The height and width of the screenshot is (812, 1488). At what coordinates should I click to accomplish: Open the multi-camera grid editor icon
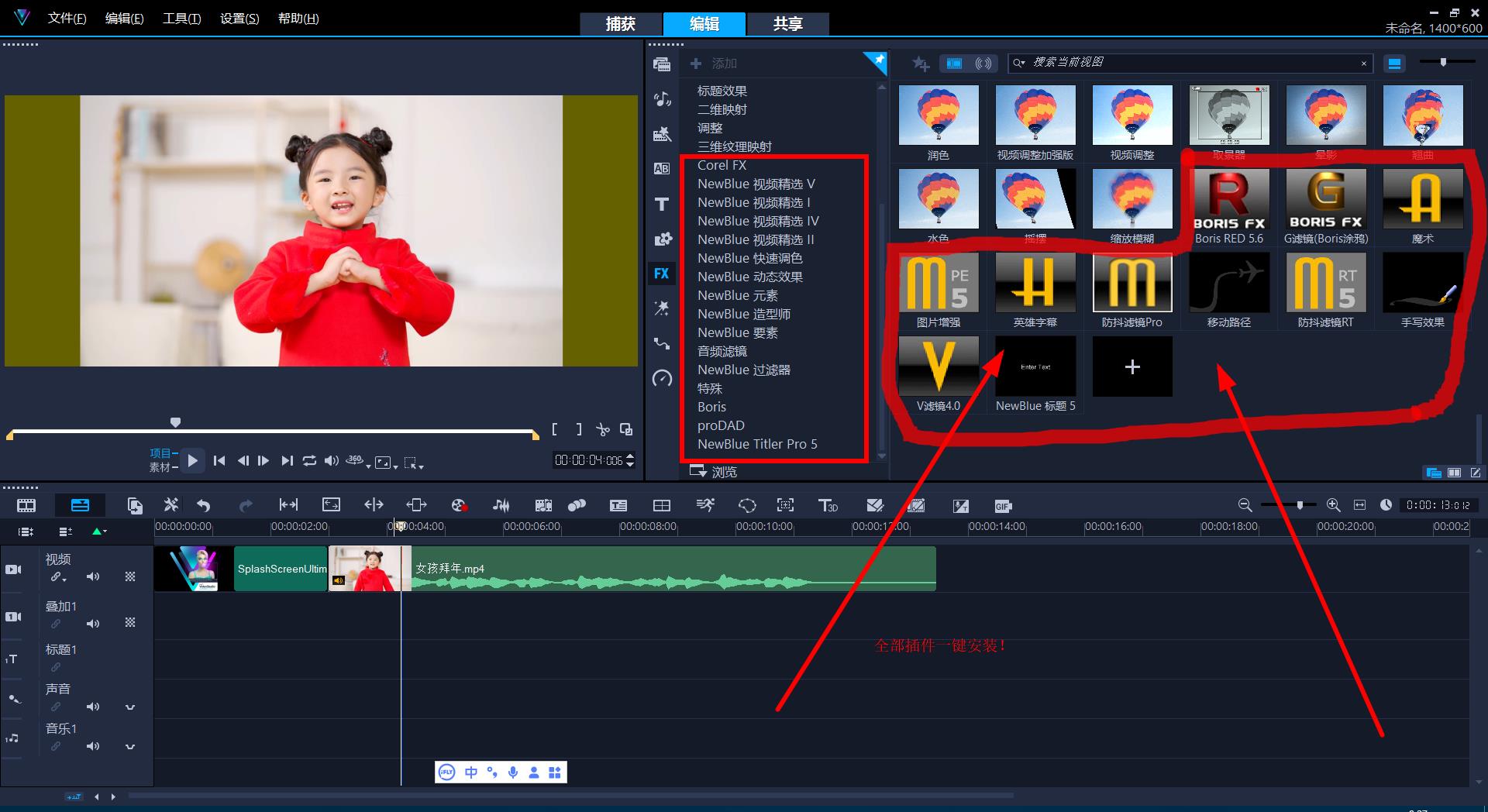pyautogui.click(x=661, y=506)
